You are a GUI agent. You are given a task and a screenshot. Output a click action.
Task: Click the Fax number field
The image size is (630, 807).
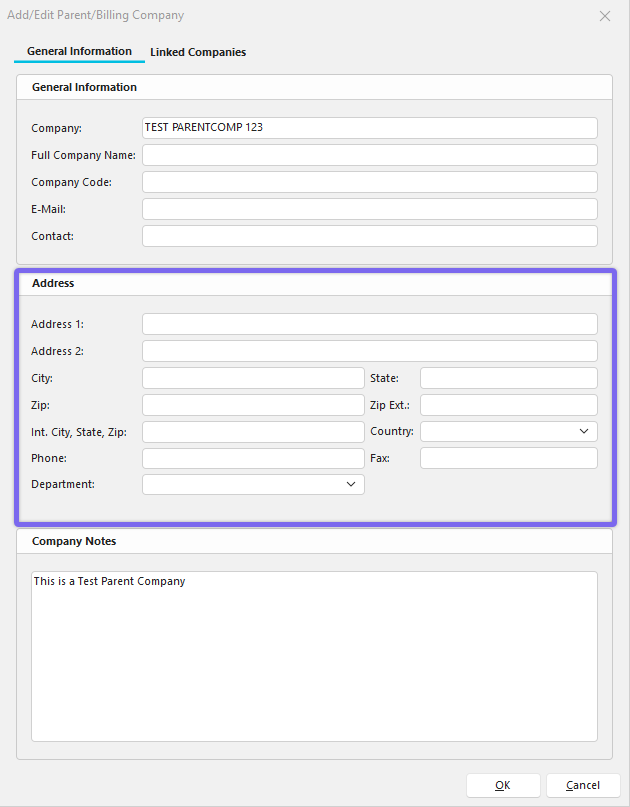point(508,458)
